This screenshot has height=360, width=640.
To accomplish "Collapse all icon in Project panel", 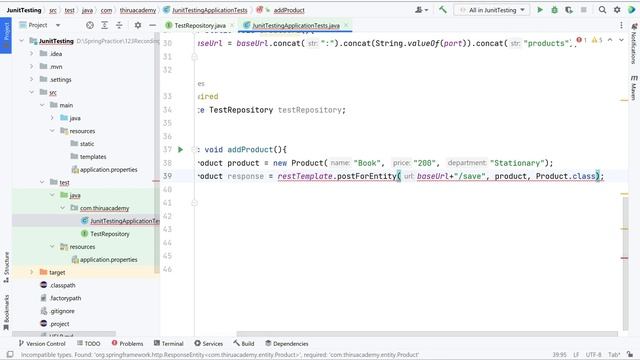I will click(119, 25).
